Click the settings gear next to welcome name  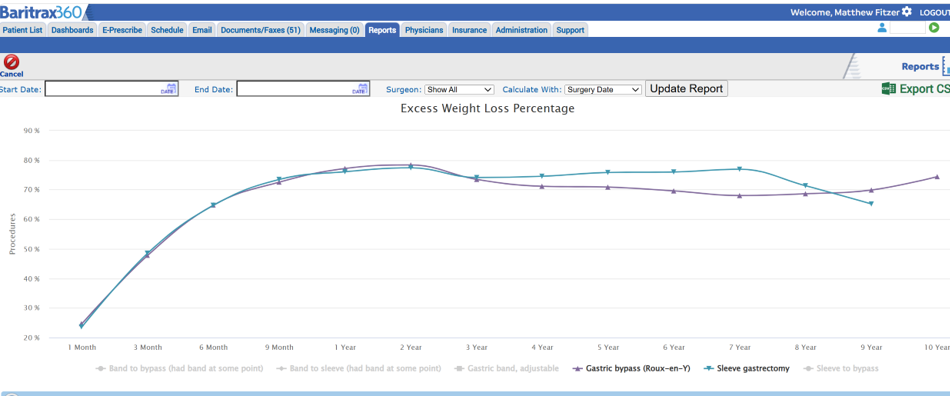906,12
